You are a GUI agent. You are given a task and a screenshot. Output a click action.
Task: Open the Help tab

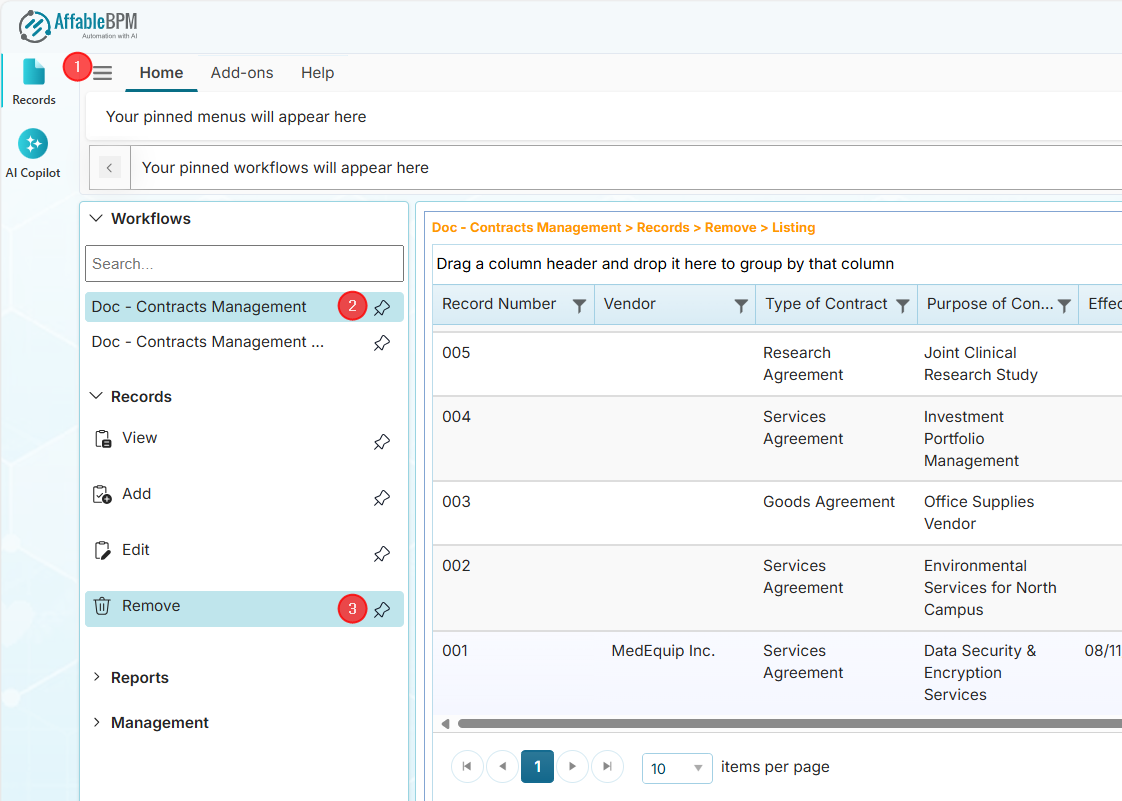pos(318,73)
